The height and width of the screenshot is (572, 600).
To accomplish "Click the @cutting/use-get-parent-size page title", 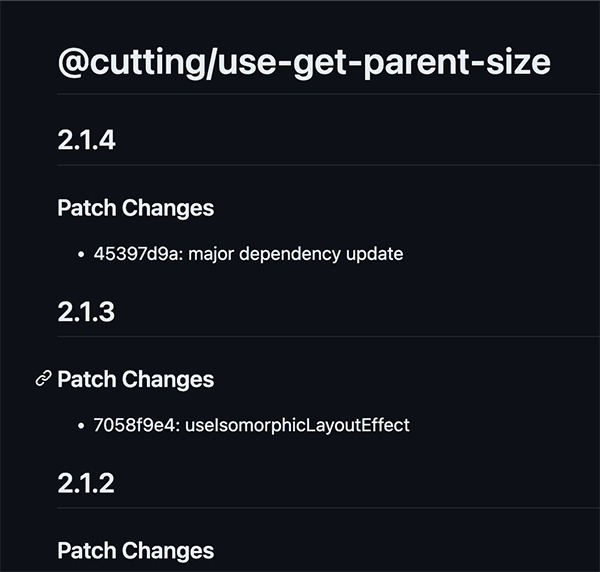I will [x=304, y=63].
